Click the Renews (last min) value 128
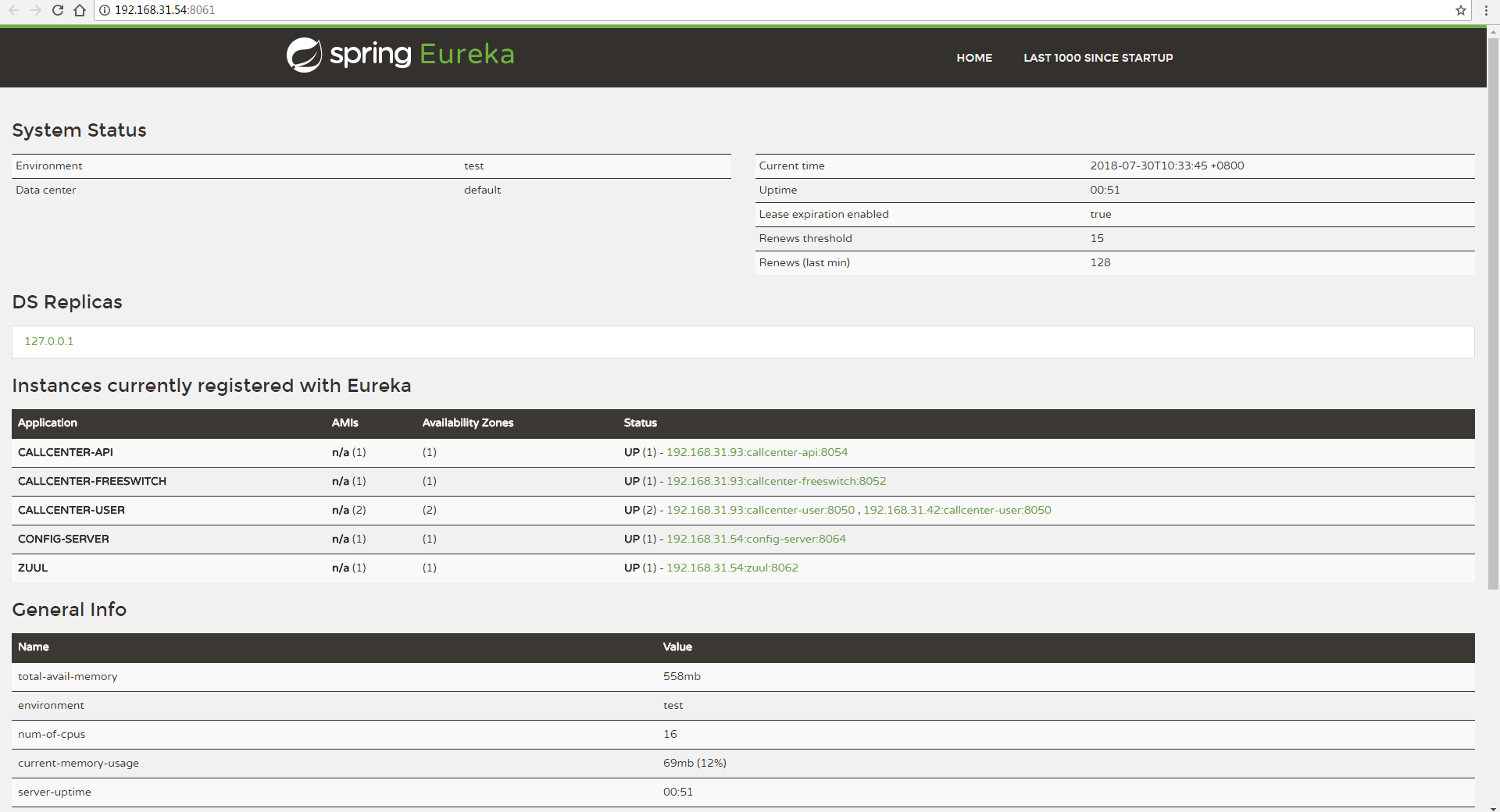 pyautogui.click(x=1100, y=262)
